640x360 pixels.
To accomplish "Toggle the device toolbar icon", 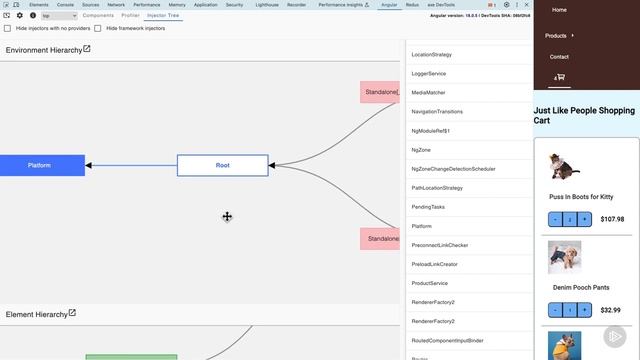I will point(16,5).
